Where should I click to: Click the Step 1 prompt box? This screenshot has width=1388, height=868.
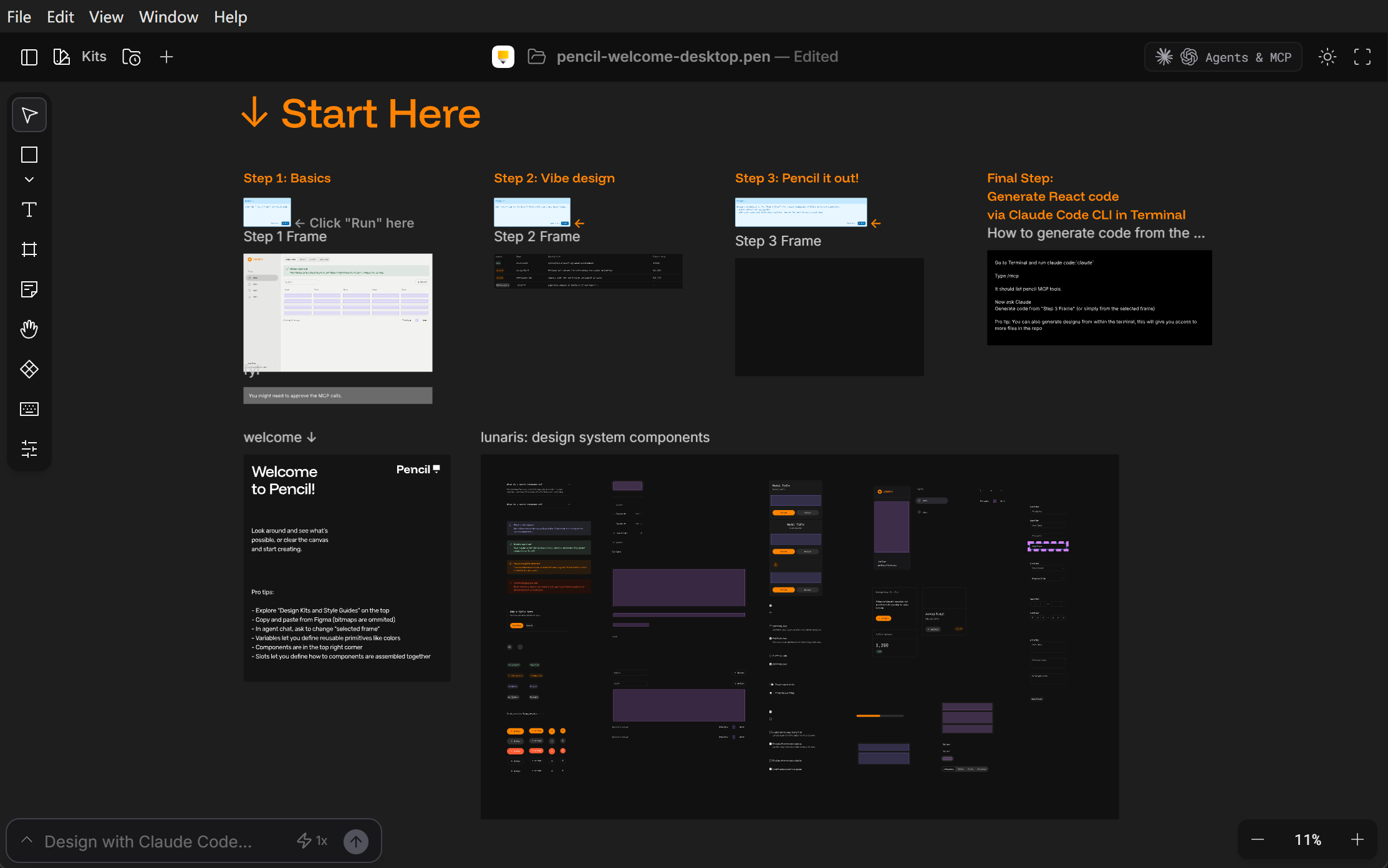pos(267,212)
